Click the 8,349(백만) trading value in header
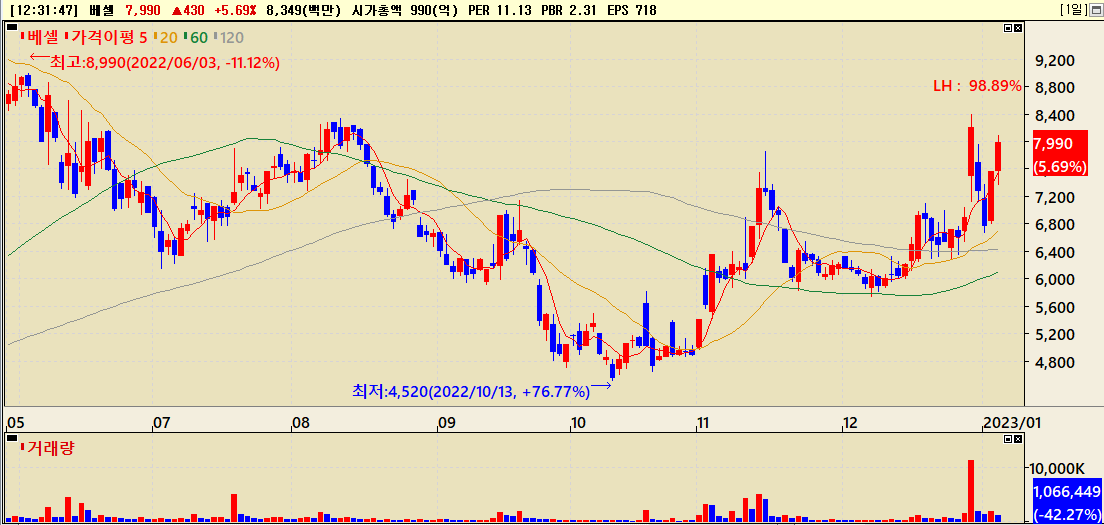This screenshot has height=525, width=1104. coord(303,11)
